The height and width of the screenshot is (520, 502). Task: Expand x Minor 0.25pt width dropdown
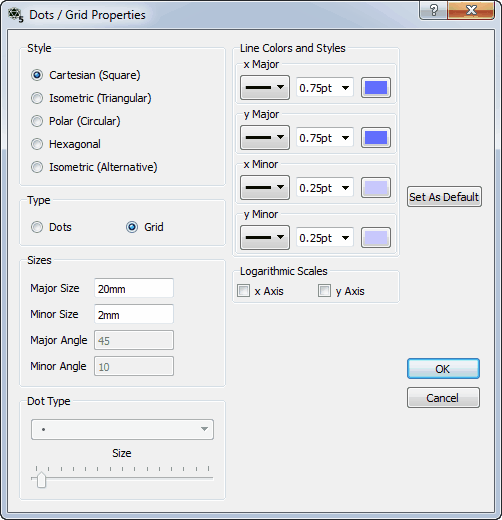(325, 188)
